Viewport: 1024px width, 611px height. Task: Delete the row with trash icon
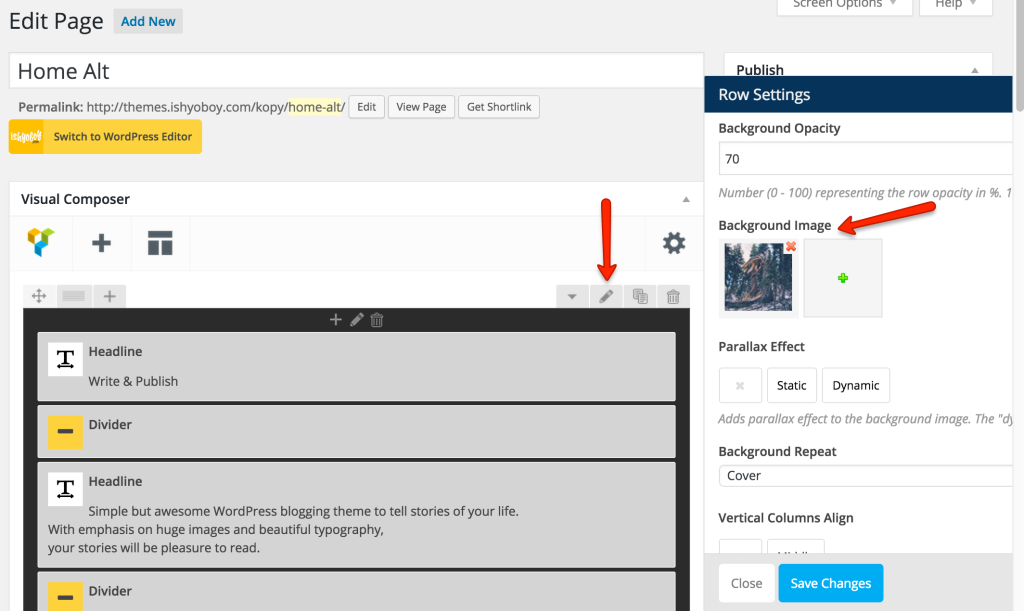point(673,296)
